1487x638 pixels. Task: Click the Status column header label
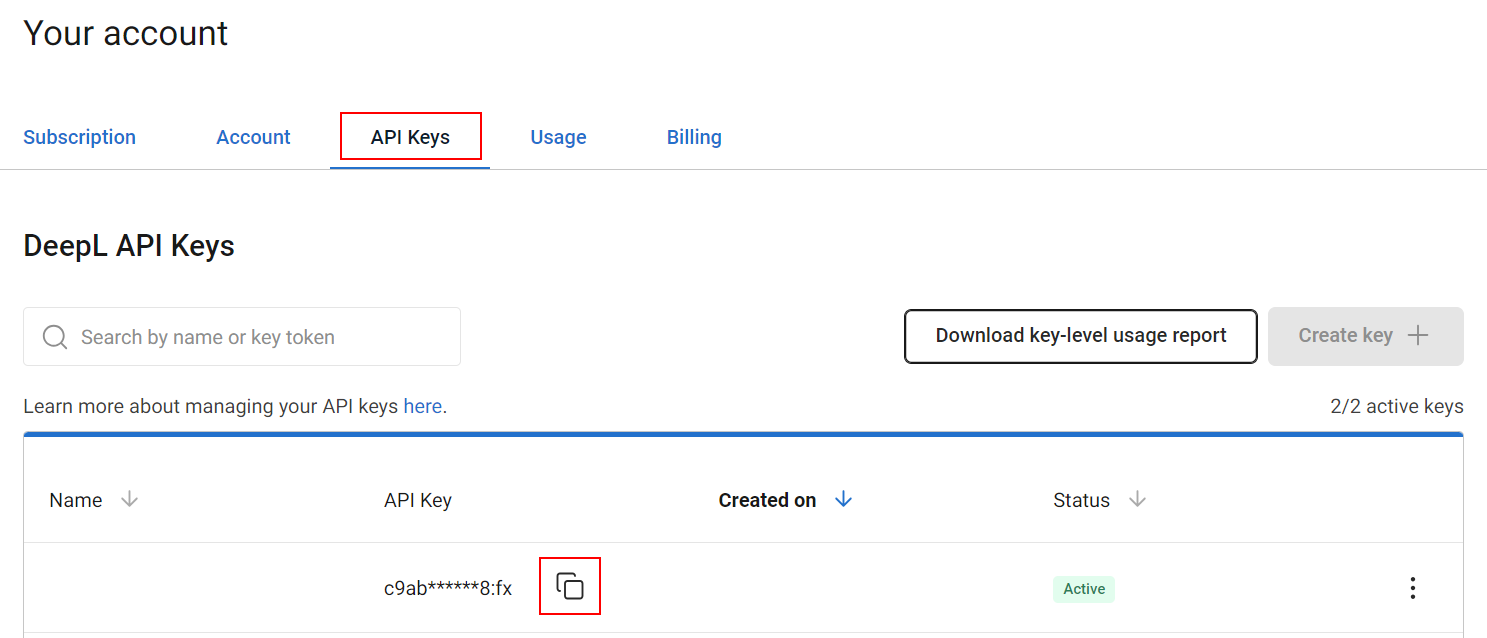coord(1081,500)
